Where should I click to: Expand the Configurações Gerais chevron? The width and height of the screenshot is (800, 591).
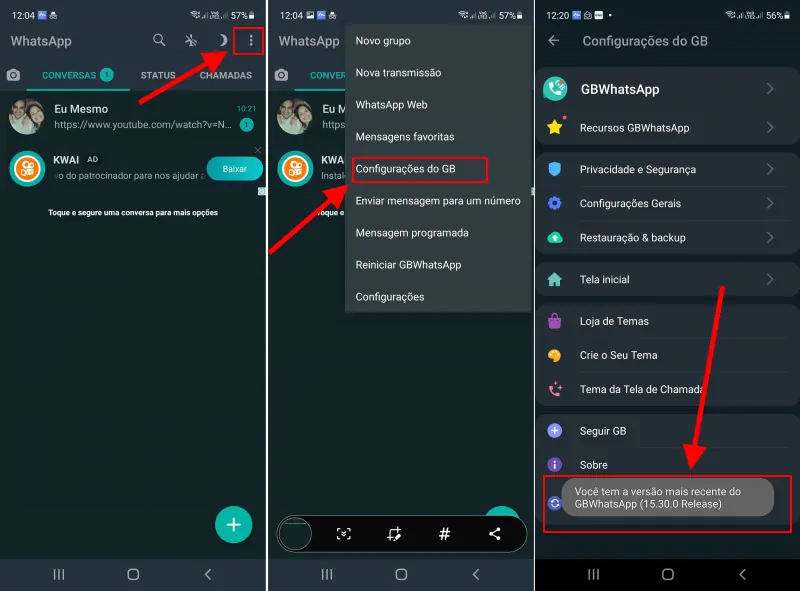click(770, 203)
